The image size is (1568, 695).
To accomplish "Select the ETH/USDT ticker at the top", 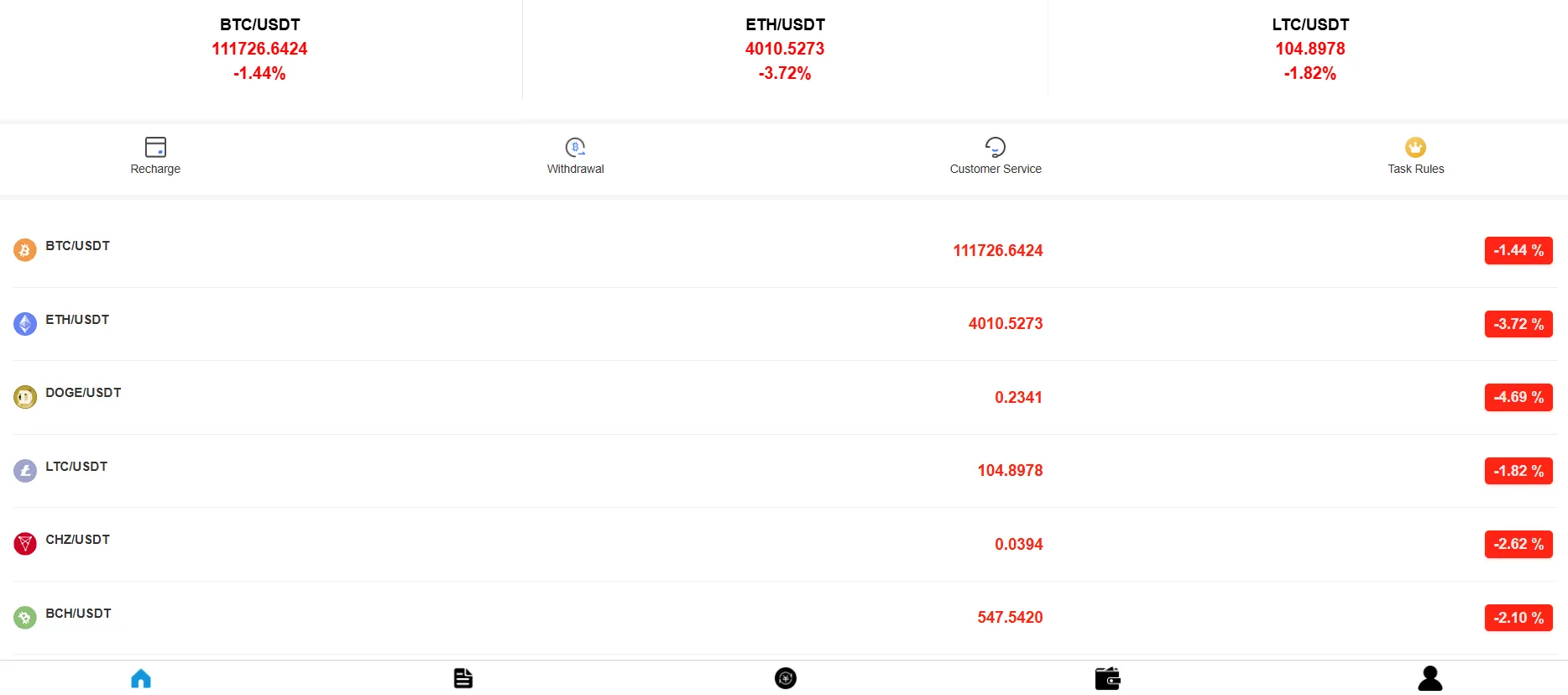I will [784, 48].
